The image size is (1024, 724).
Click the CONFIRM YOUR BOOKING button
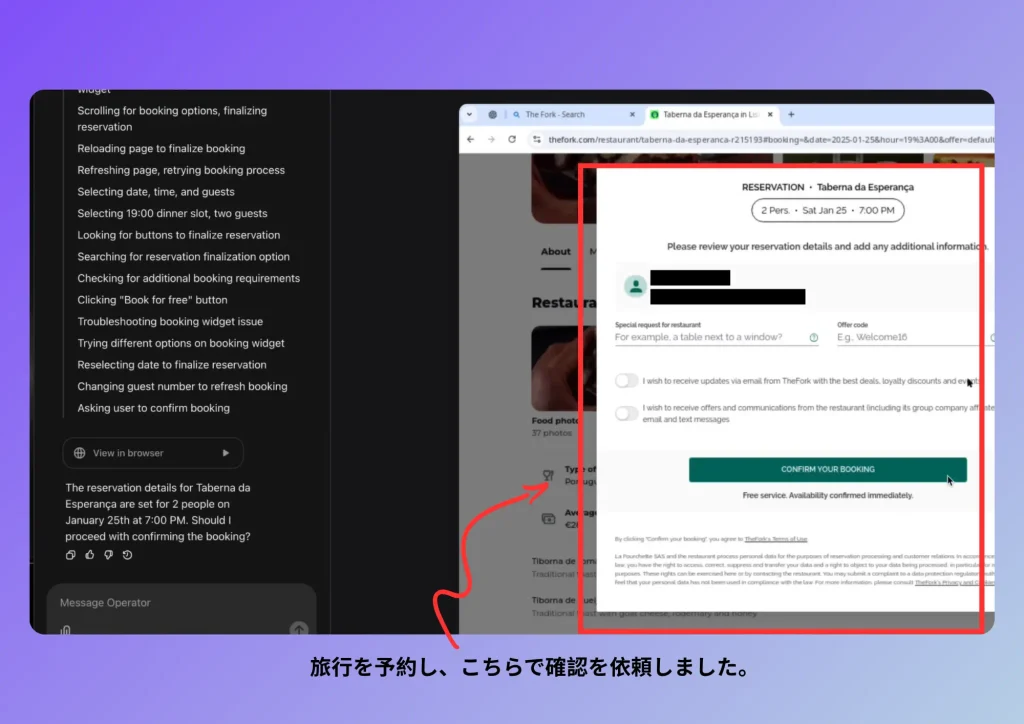827,469
